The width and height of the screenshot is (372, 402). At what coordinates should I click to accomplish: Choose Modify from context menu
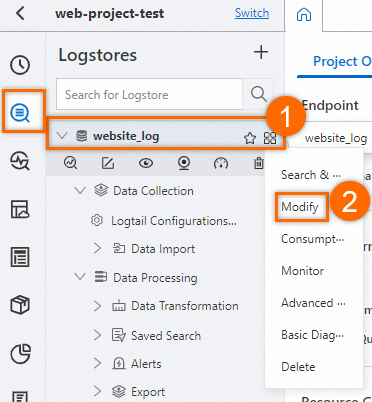tap(300, 207)
